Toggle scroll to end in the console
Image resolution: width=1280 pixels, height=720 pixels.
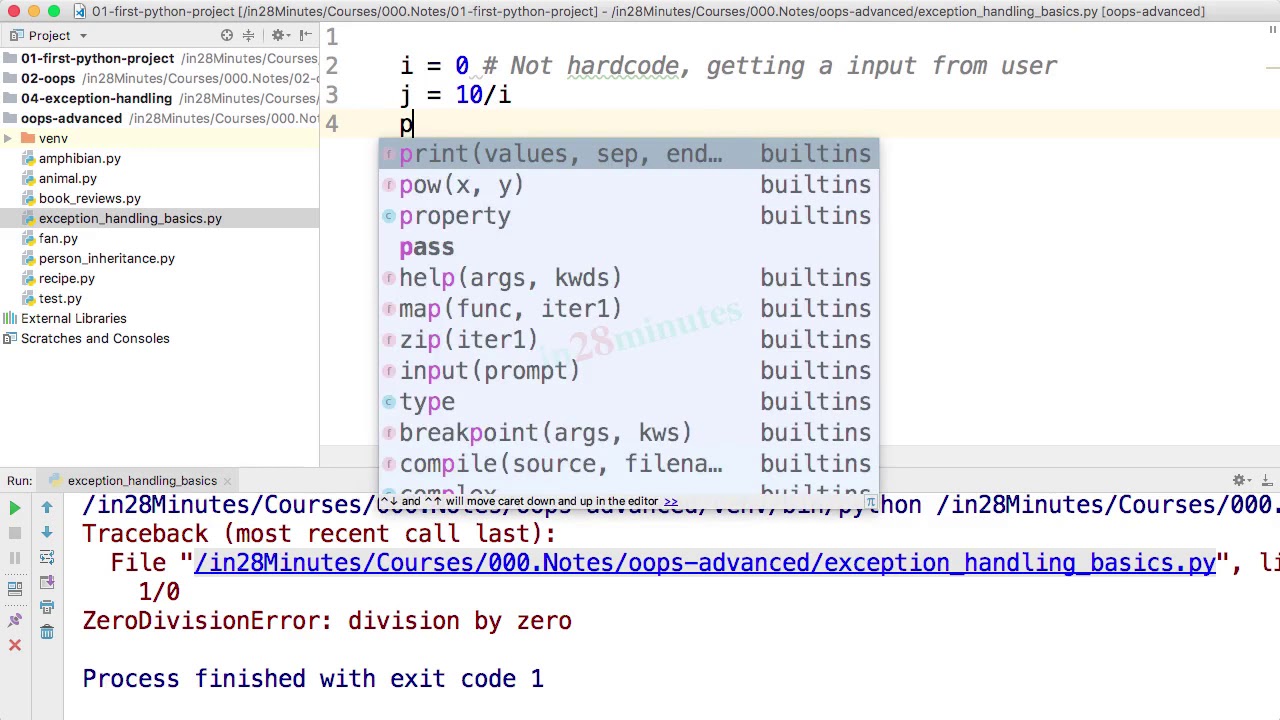tap(47, 582)
